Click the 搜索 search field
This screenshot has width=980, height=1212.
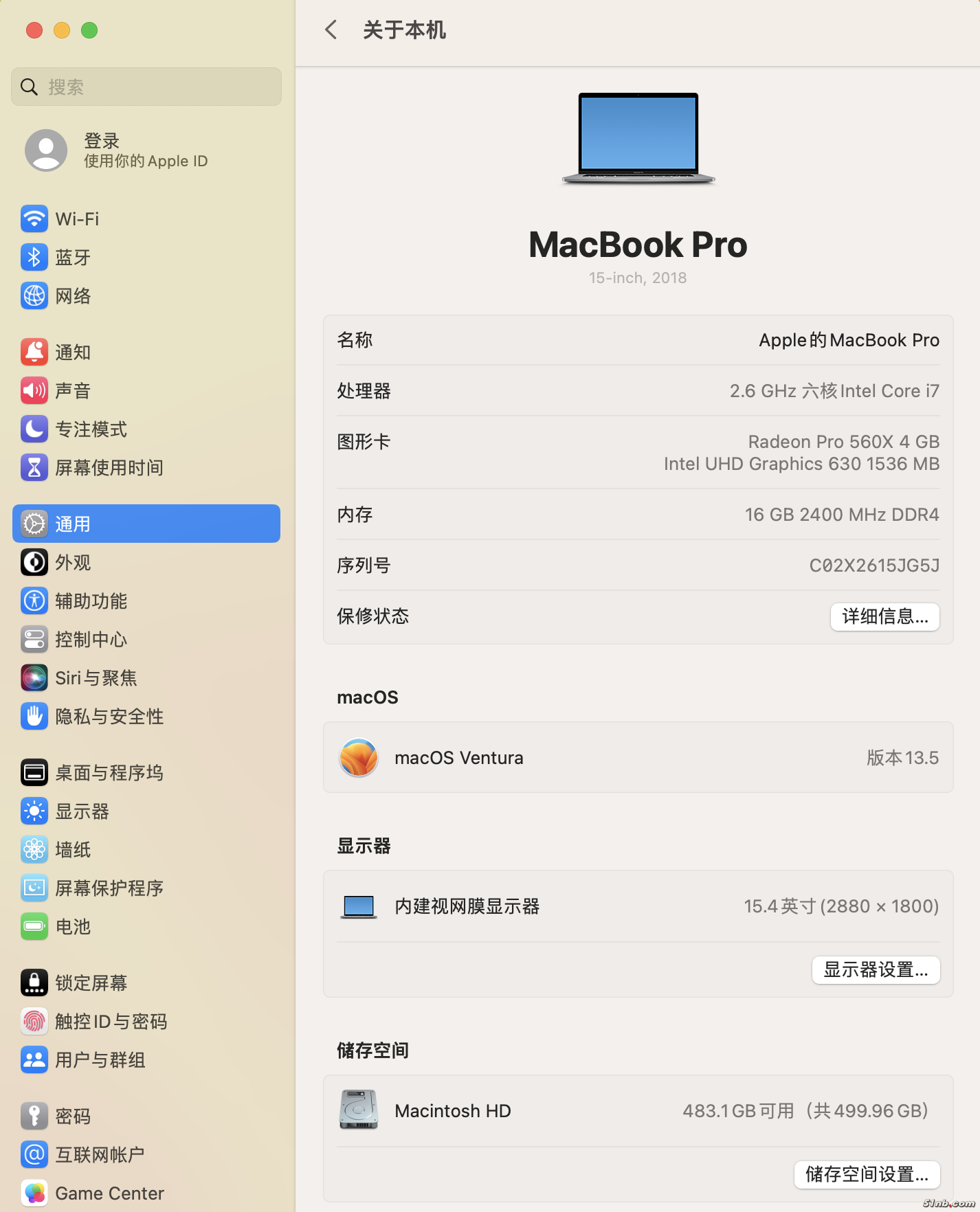click(146, 87)
